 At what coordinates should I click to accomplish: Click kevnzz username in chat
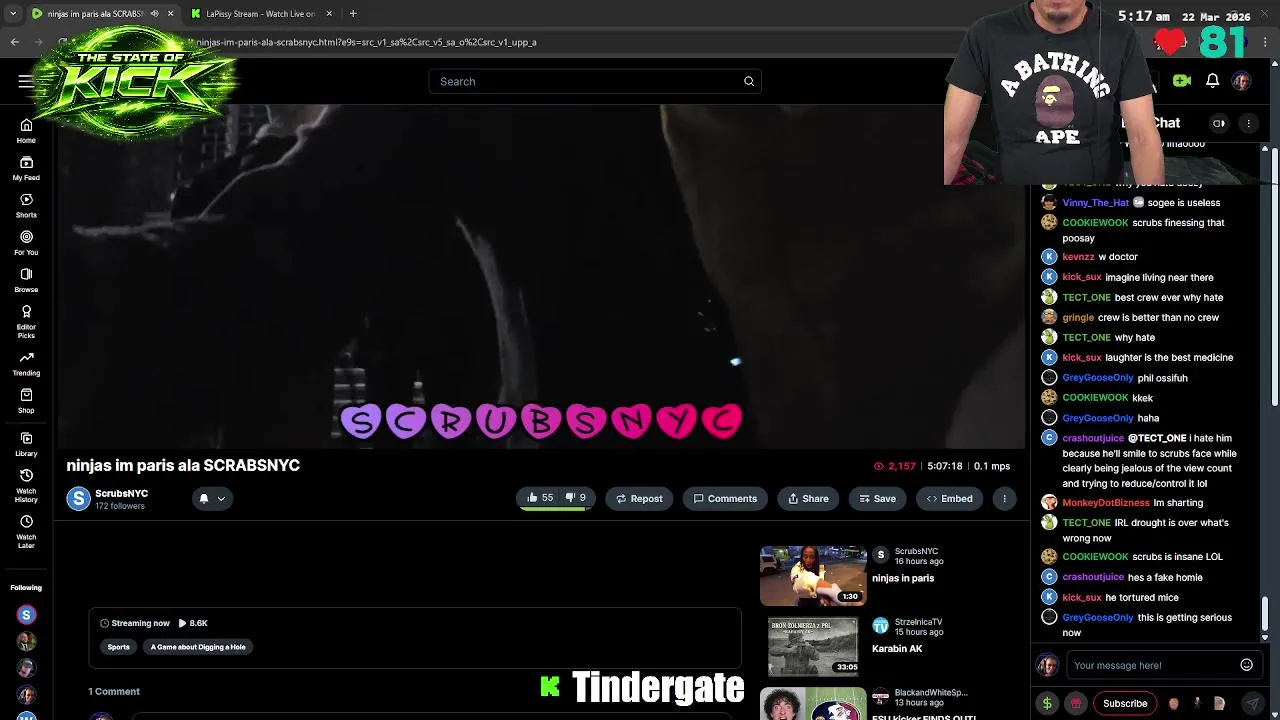point(1078,257)
